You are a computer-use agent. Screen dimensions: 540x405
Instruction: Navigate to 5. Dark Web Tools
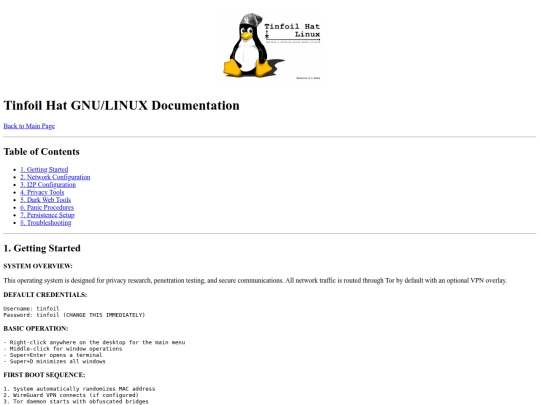click(45, 200)
